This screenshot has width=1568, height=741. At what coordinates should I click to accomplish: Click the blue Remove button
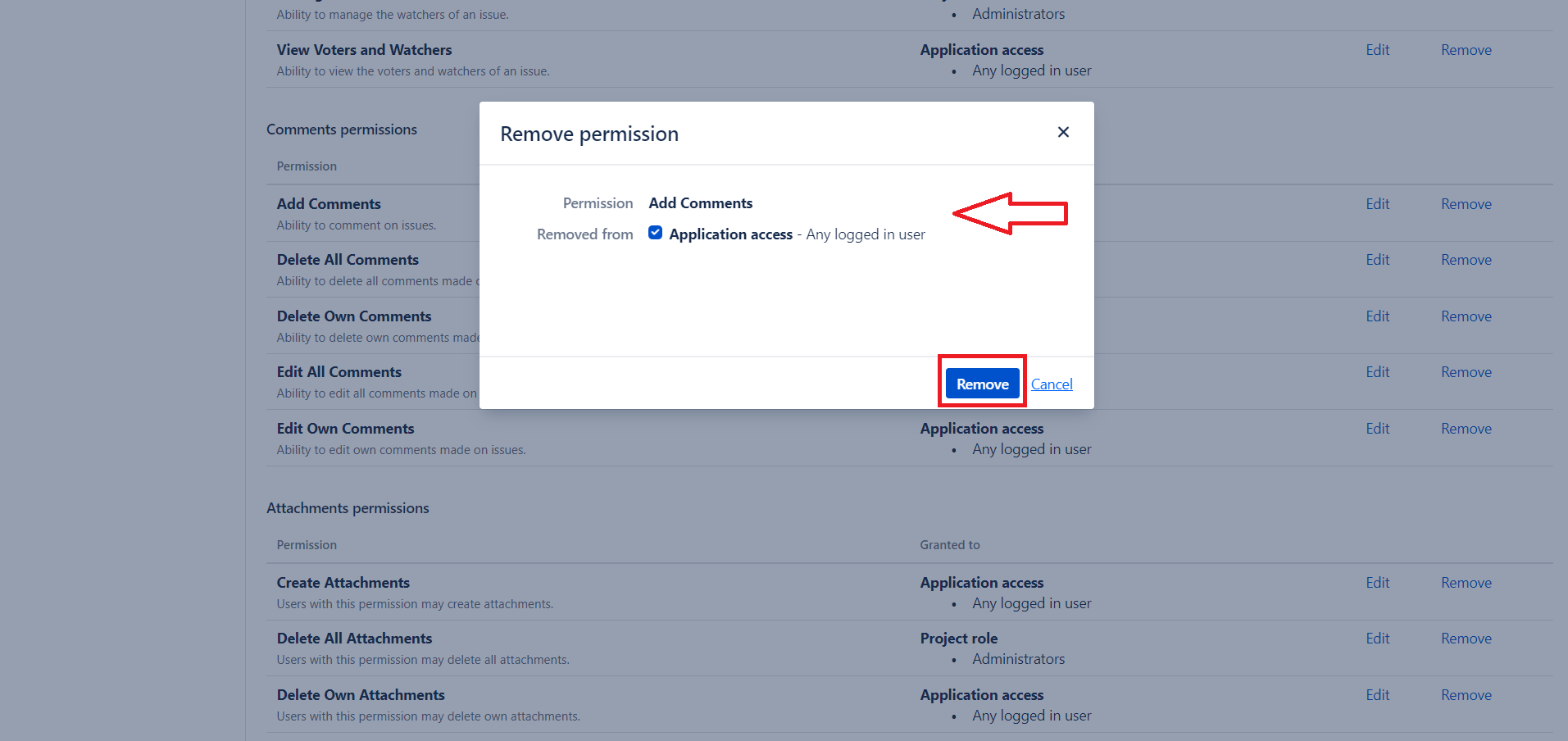coord(982,384)
